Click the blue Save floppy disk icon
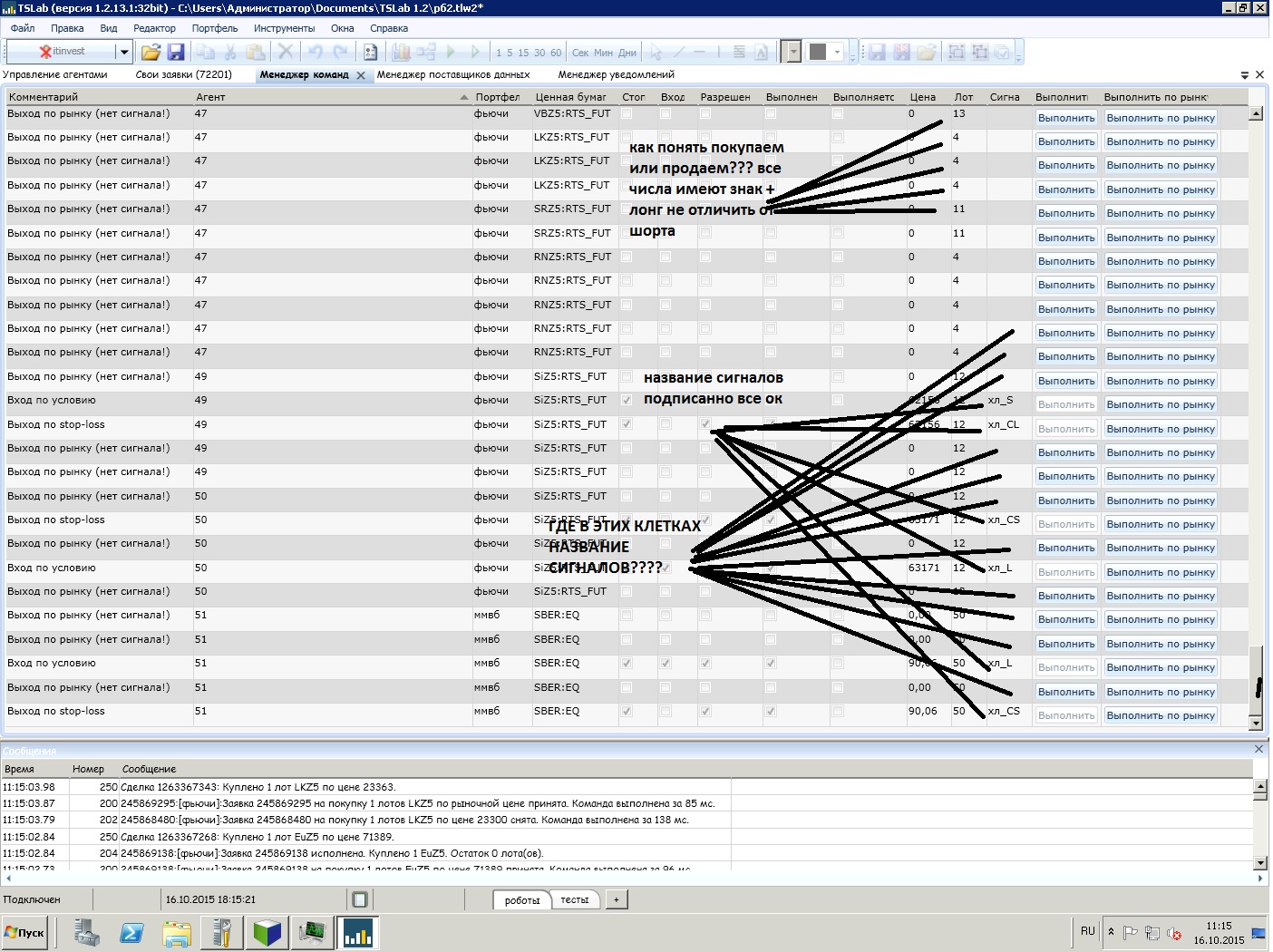Viewport: 1273px width, 952px height. point(176,52)
